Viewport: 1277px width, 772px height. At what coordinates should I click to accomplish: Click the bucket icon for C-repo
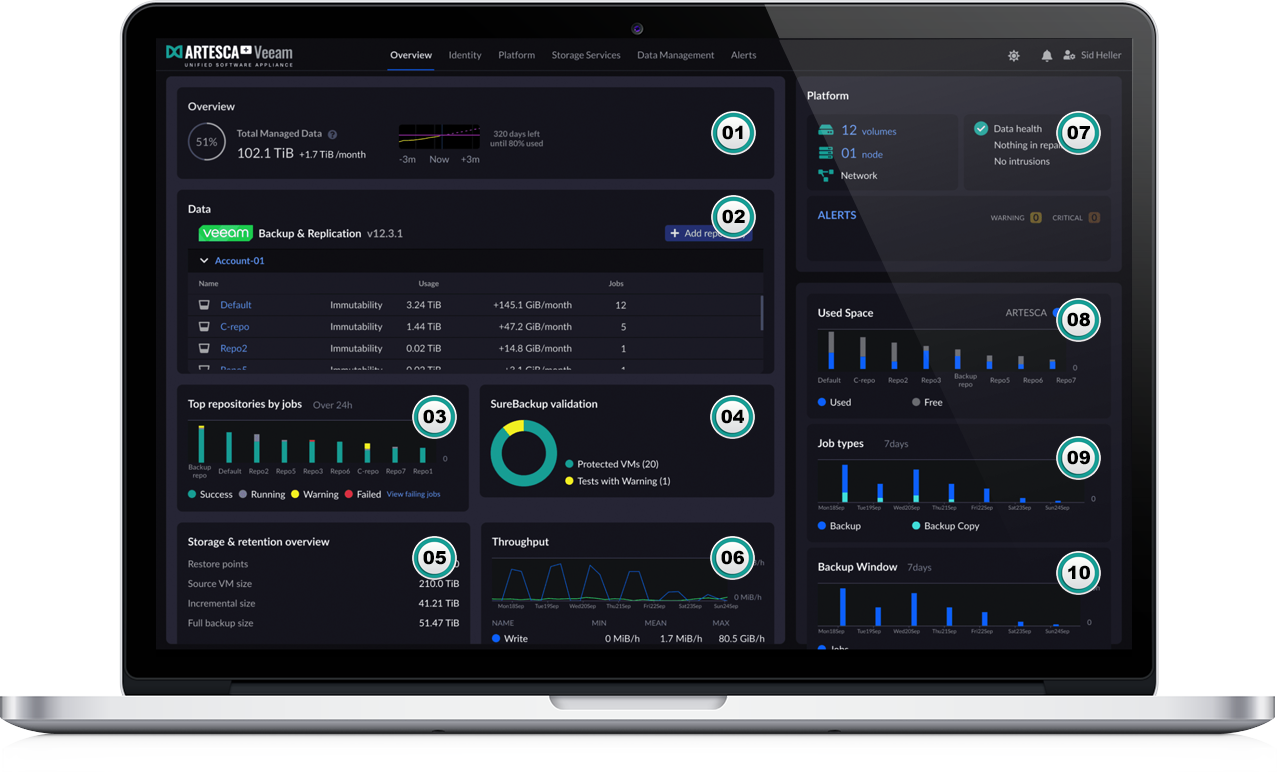[205, 327]
